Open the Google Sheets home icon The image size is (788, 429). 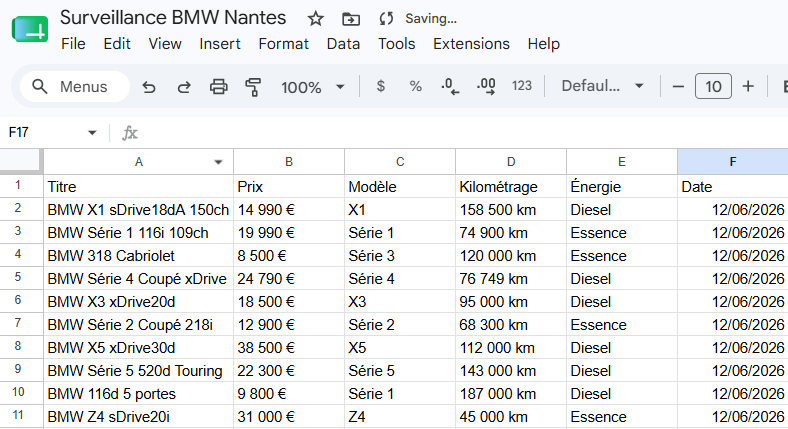tap(30, 29)
